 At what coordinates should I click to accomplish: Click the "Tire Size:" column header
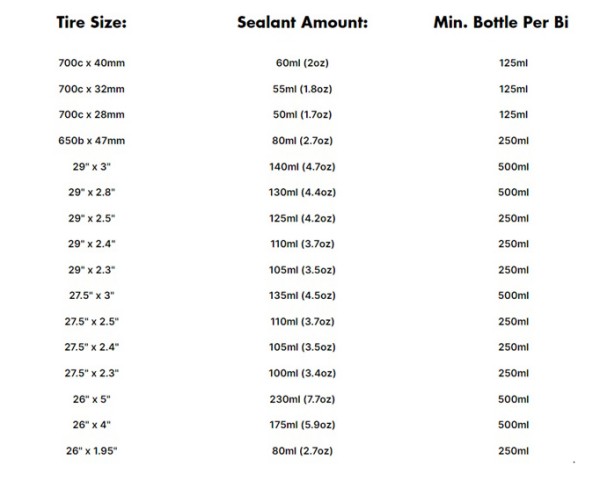tap(91, 23)
